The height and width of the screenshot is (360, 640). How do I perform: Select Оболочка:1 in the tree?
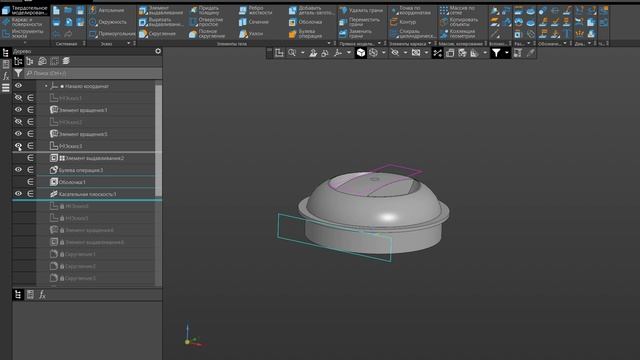[x=72, y=182]
